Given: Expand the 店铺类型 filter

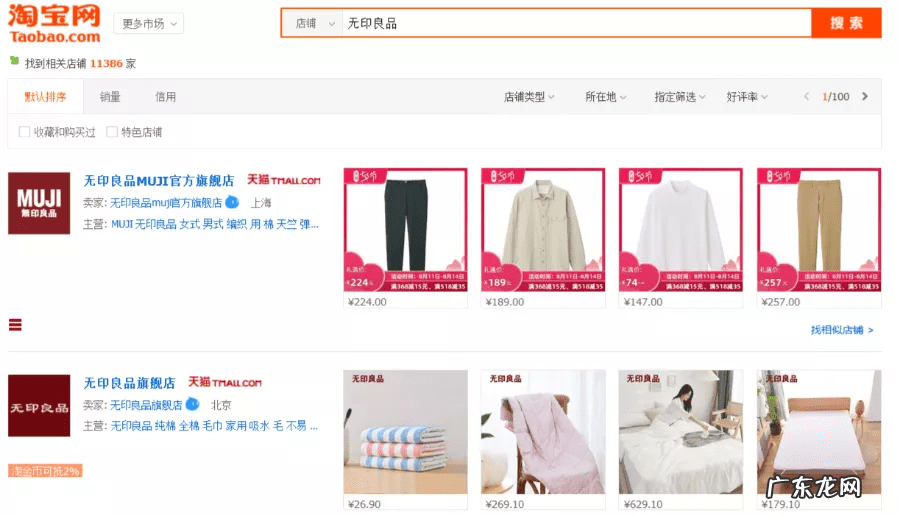Looking at the screenshot, I should (529, 97).
